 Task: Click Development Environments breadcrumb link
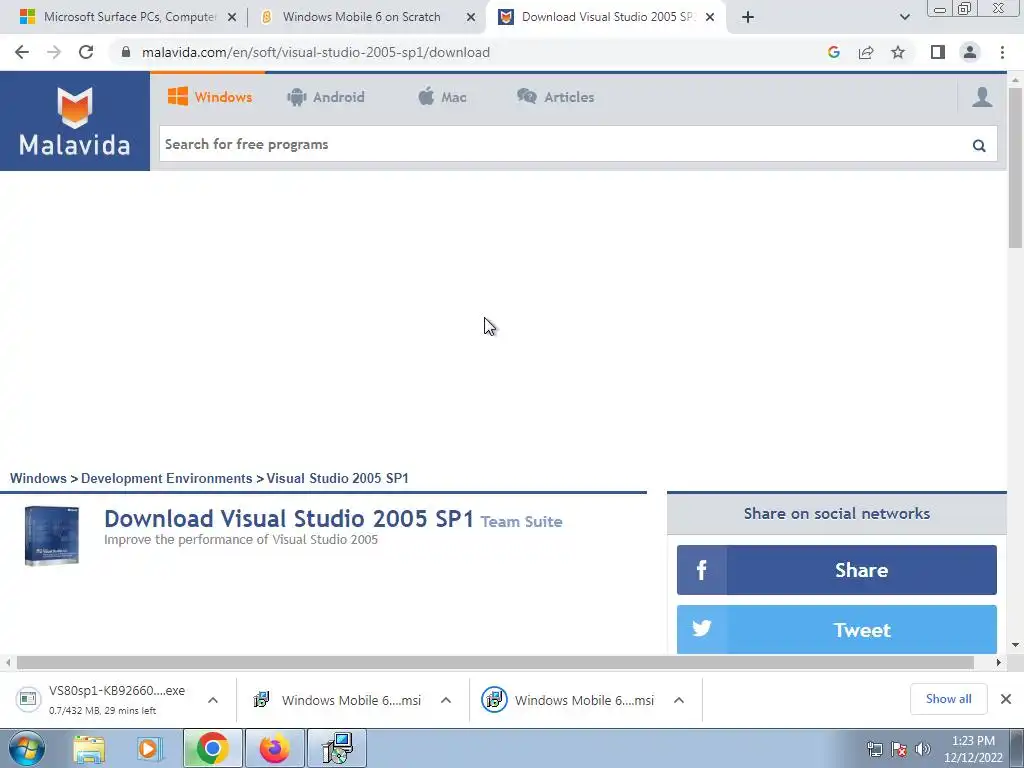point(167,478)
